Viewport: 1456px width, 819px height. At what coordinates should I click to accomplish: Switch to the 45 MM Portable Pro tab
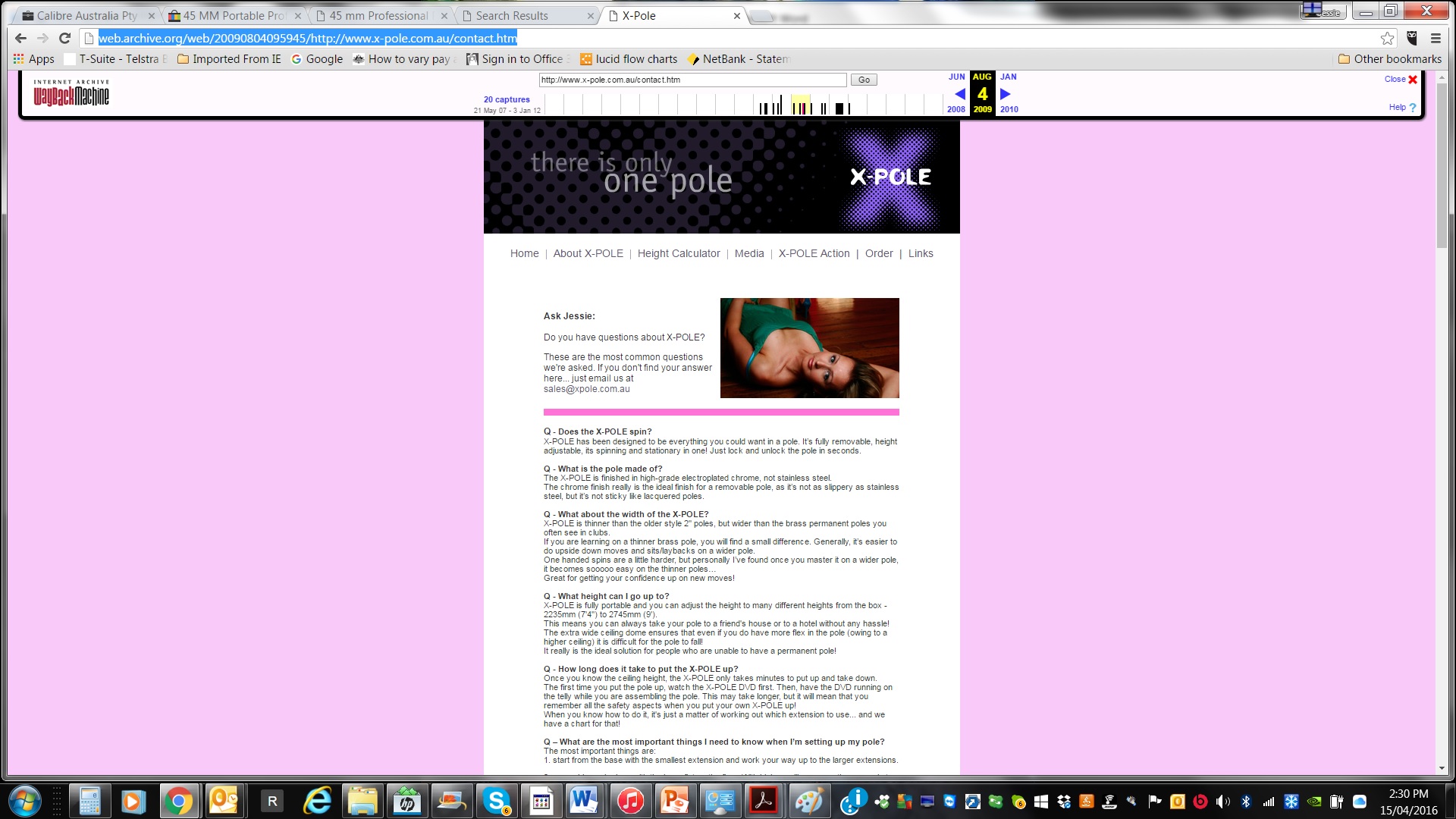[234, 15]
